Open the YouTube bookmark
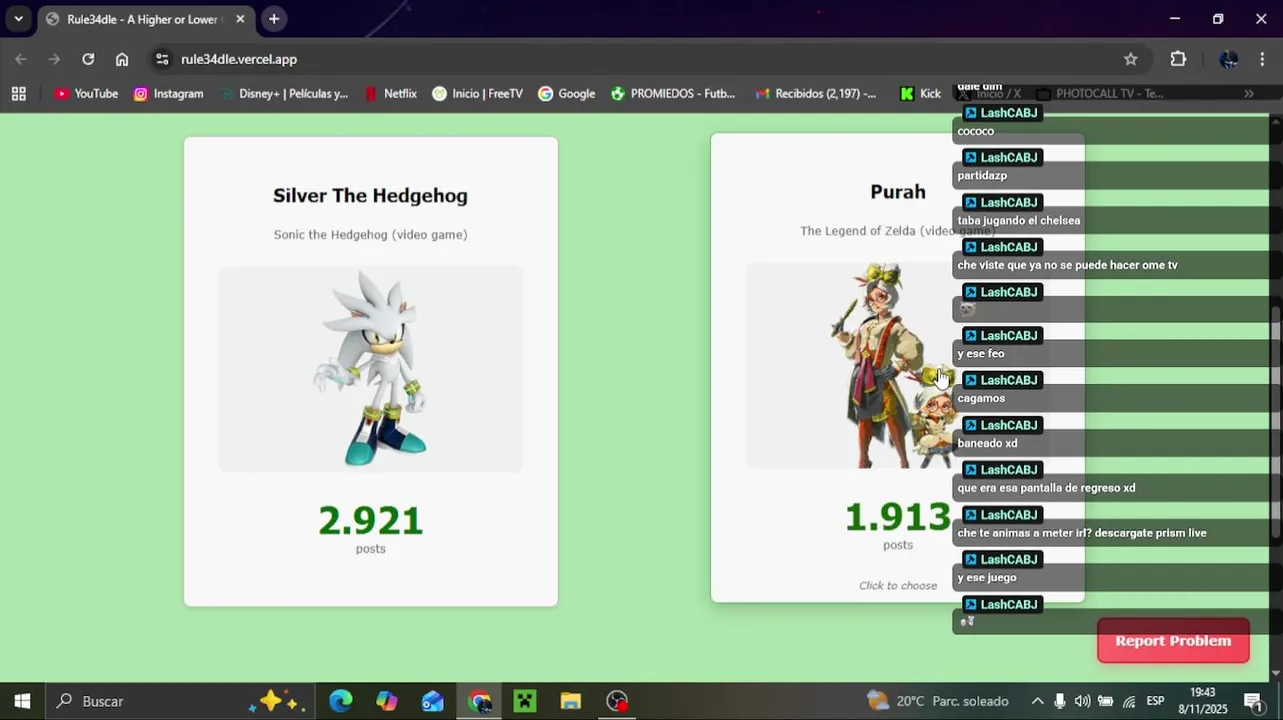The height and width of the screenshot is (720, 1283). click(87, 93)
